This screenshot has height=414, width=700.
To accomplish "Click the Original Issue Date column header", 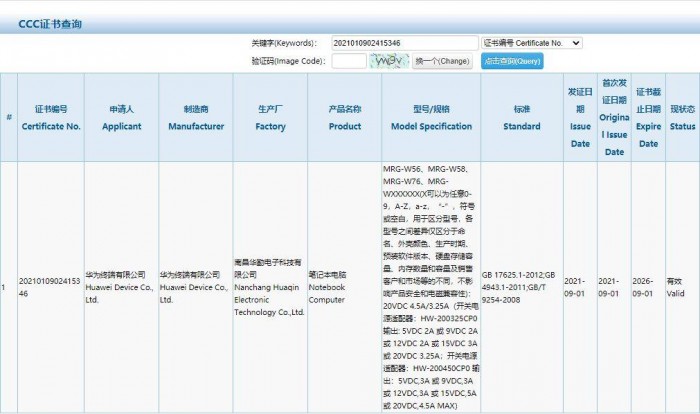I will [x=614, y=117].
